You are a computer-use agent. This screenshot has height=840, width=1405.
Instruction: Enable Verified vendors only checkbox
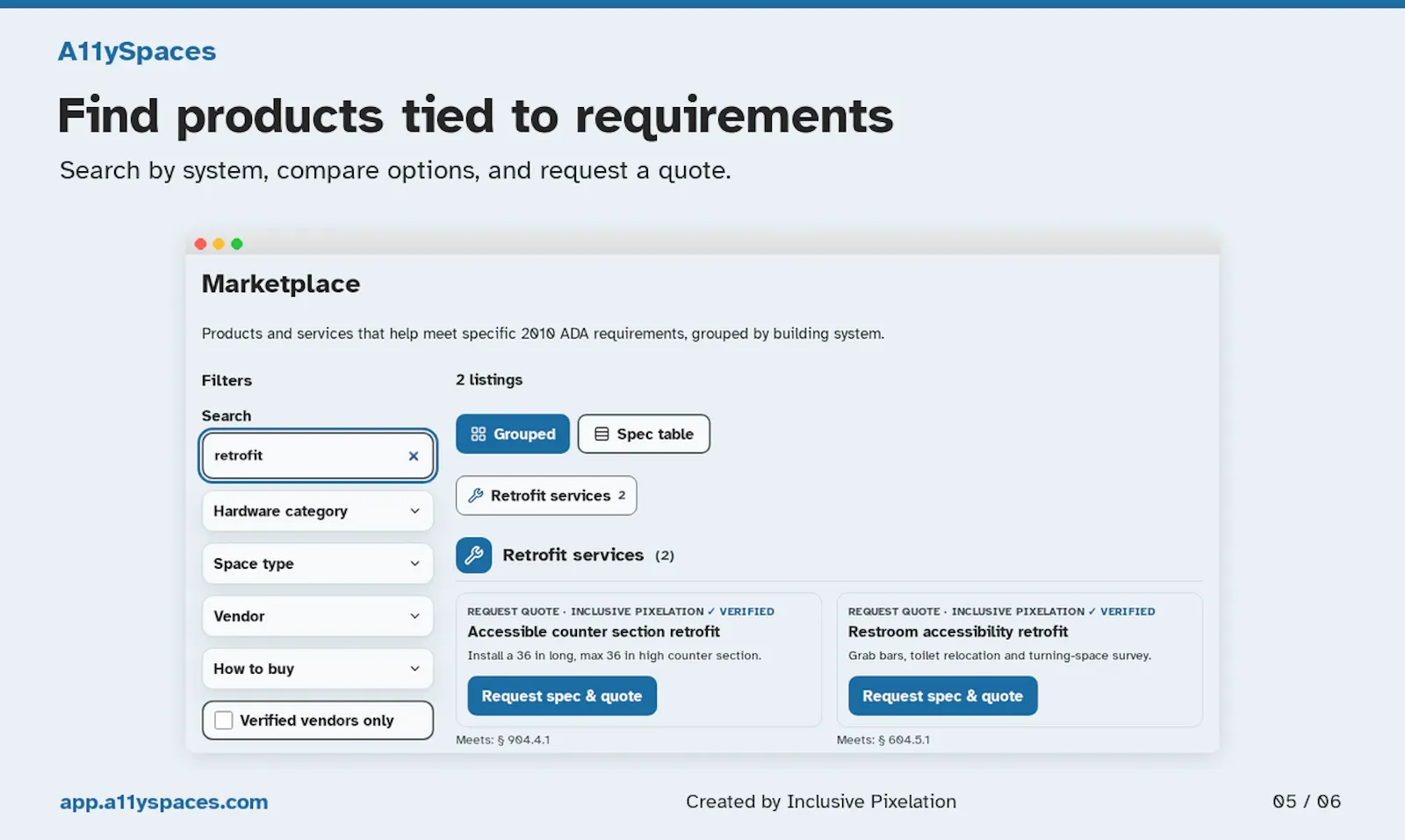point(224,720)
